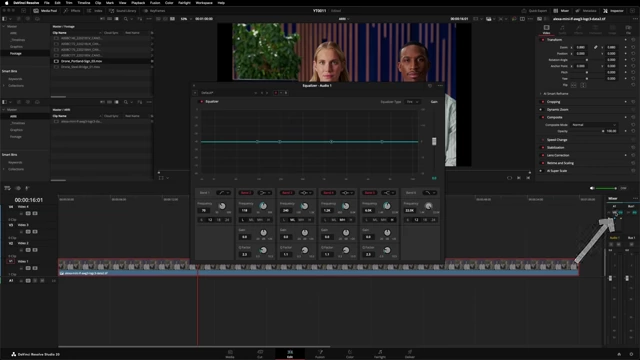Expand the AI Smart Reframe section
640x360 pixels.
[541, 94]
